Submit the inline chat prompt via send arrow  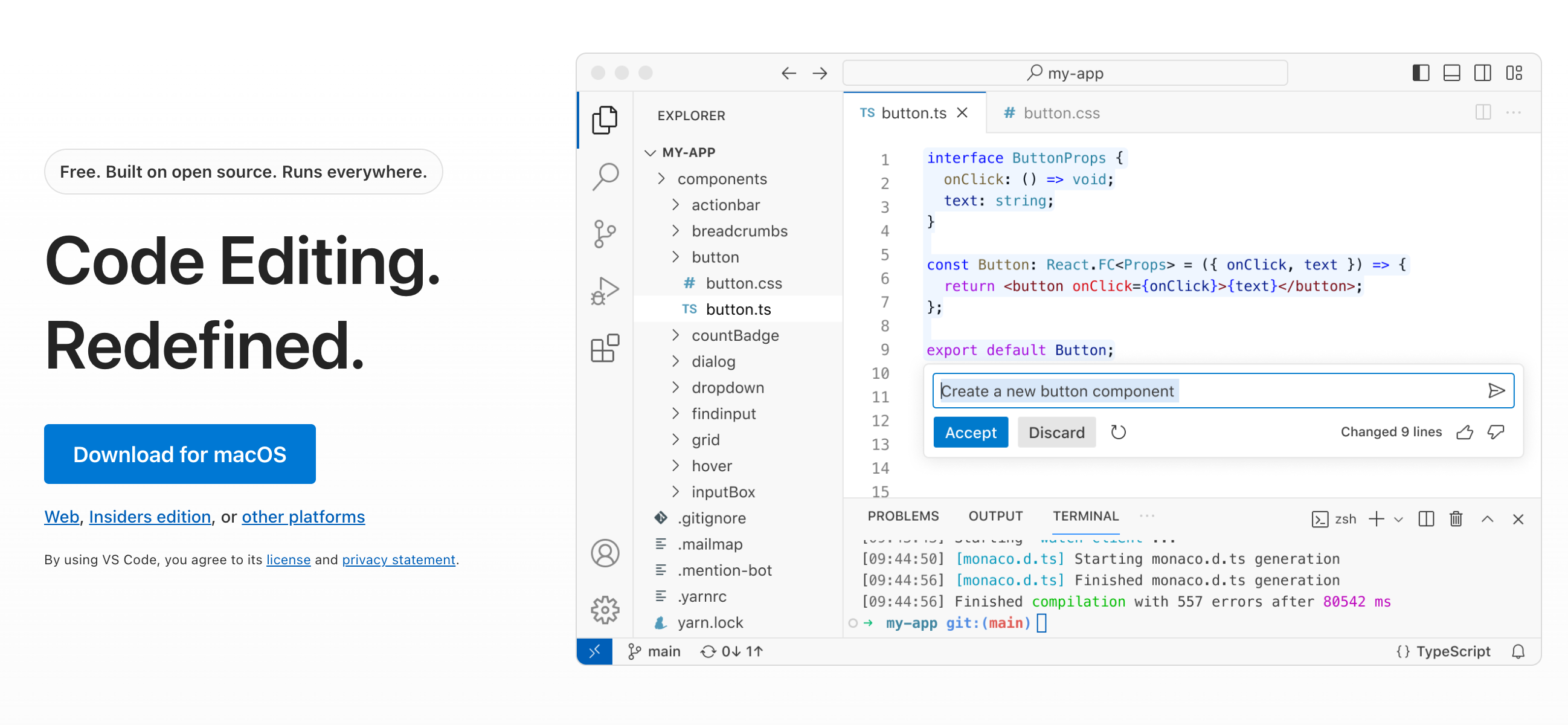click(x=1496, y=390)
